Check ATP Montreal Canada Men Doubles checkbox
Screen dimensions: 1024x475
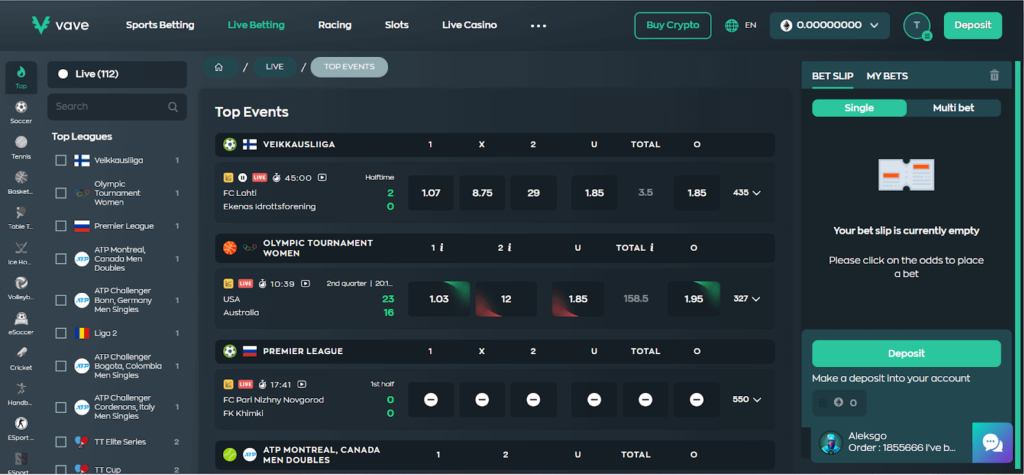coord(61,259)
